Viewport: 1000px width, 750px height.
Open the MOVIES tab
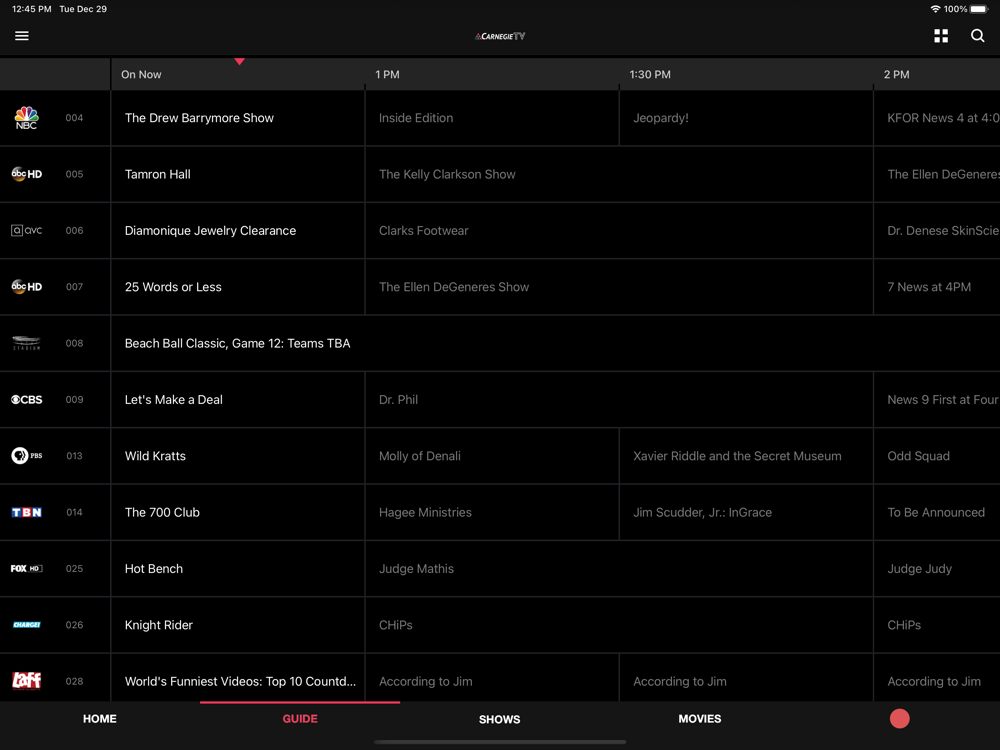tap(700, 719)
